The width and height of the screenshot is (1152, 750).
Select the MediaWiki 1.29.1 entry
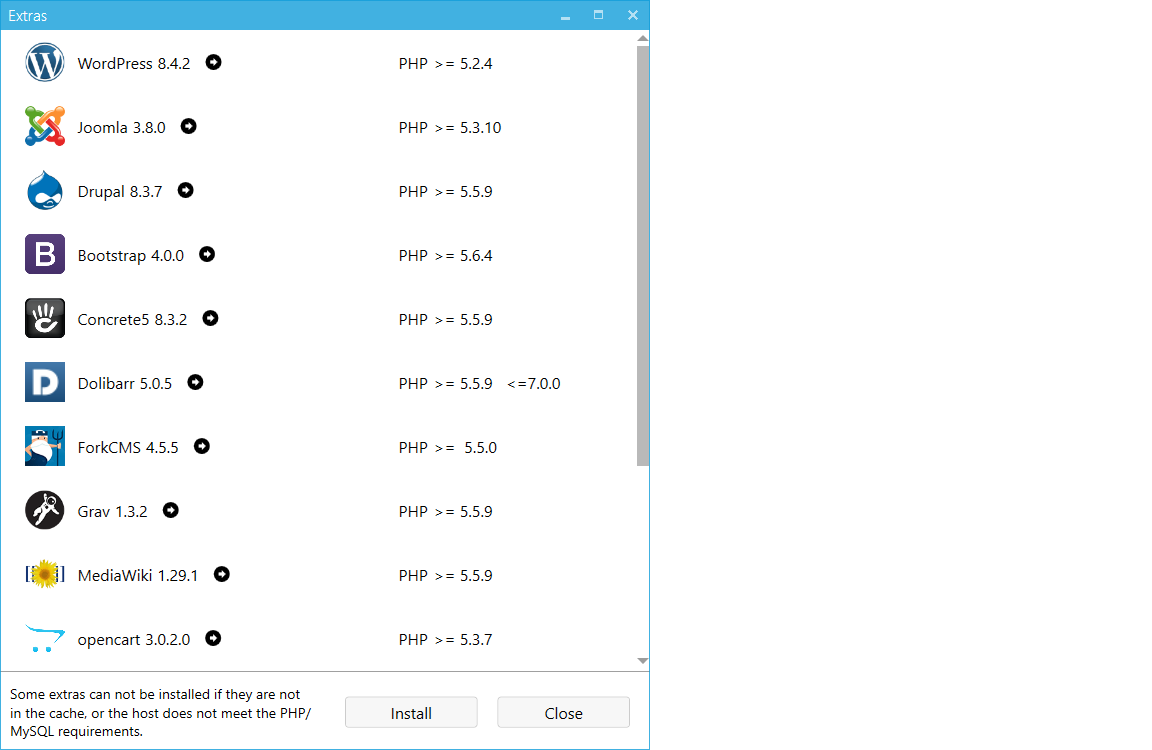click(x=138, y=575)
